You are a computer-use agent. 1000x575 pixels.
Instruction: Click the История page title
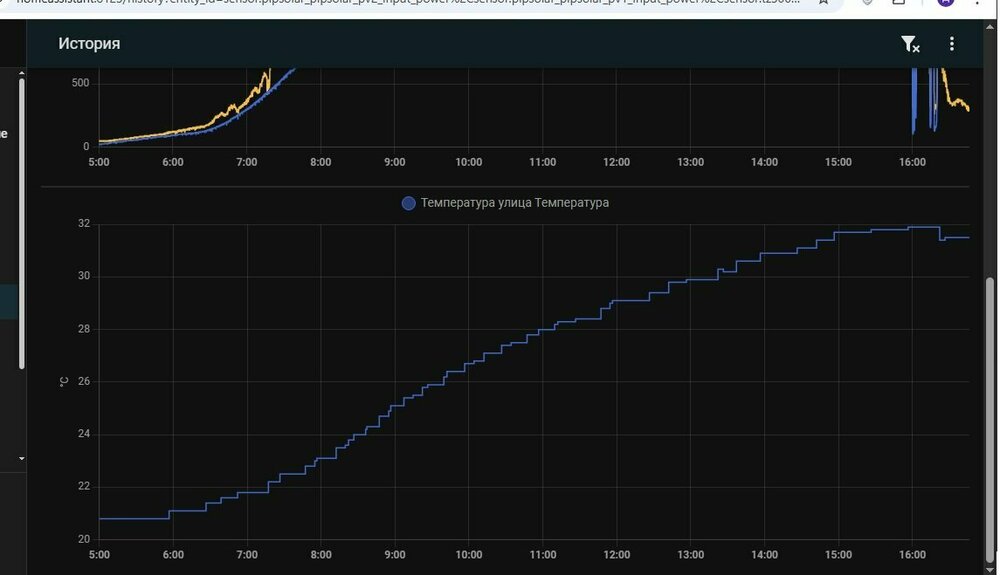[x=89, y=44]
